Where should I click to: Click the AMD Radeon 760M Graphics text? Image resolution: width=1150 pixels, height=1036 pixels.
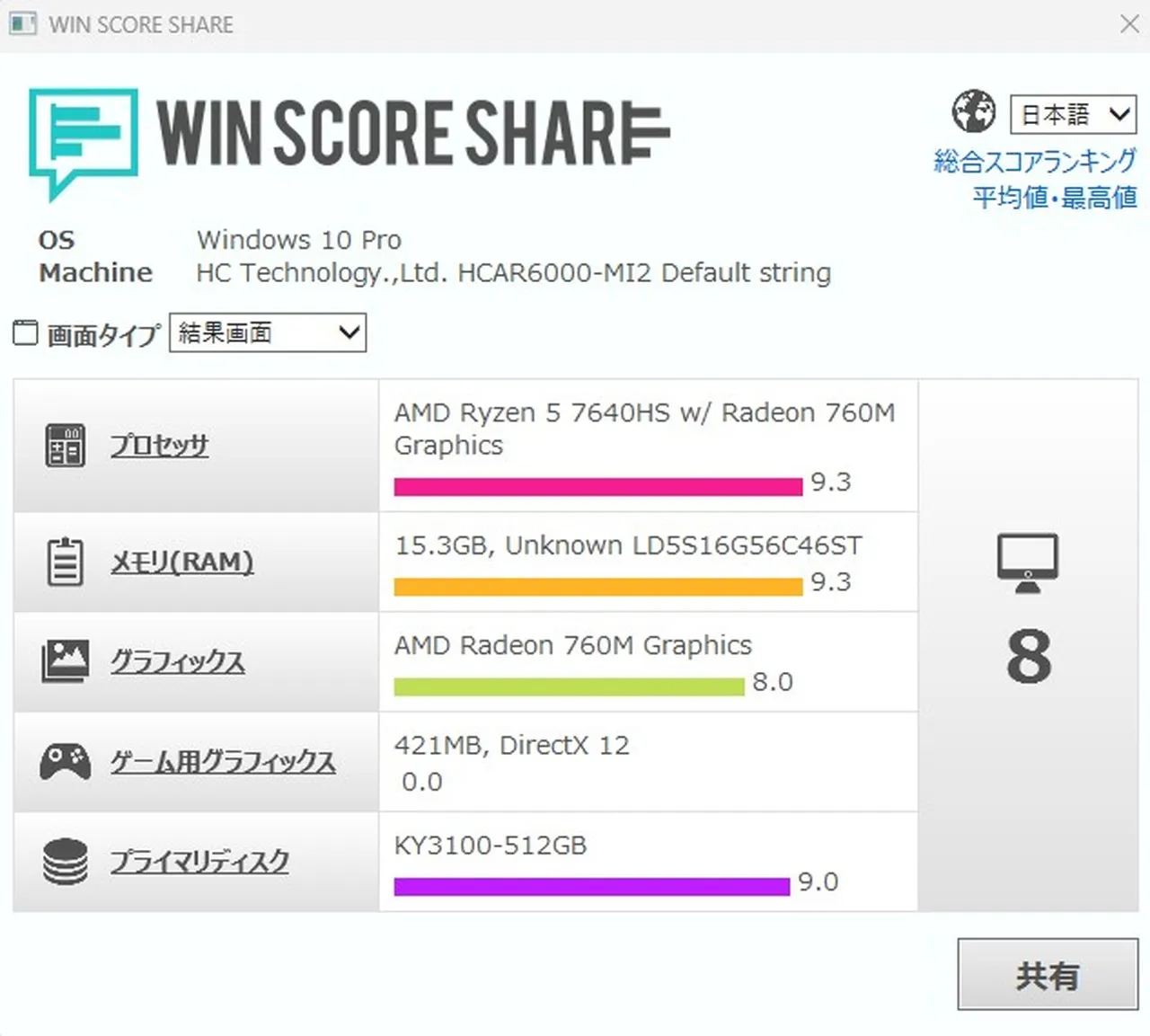coord(573,645)
